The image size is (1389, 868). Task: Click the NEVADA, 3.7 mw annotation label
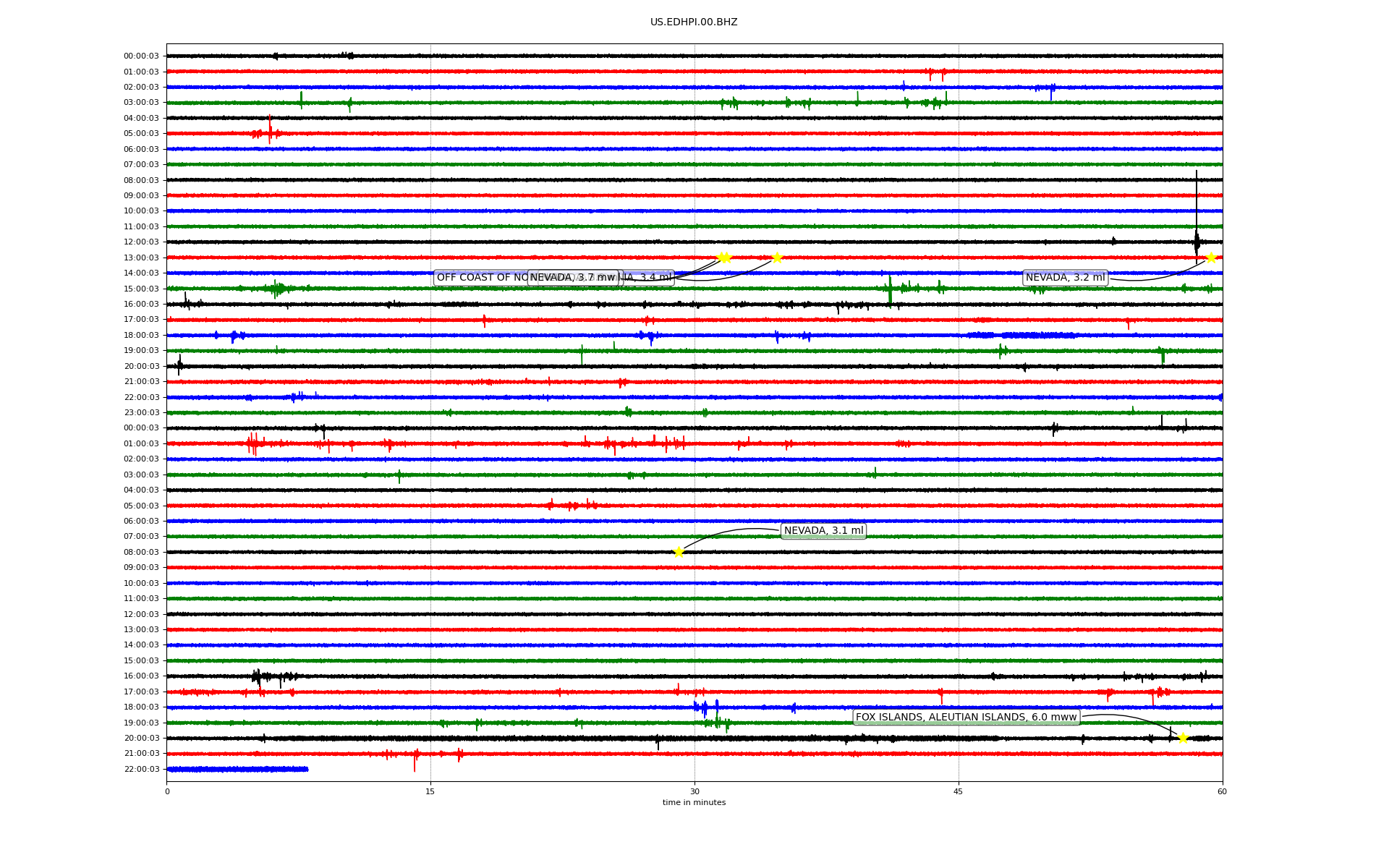pyautogui.click(x=573, y=278)
